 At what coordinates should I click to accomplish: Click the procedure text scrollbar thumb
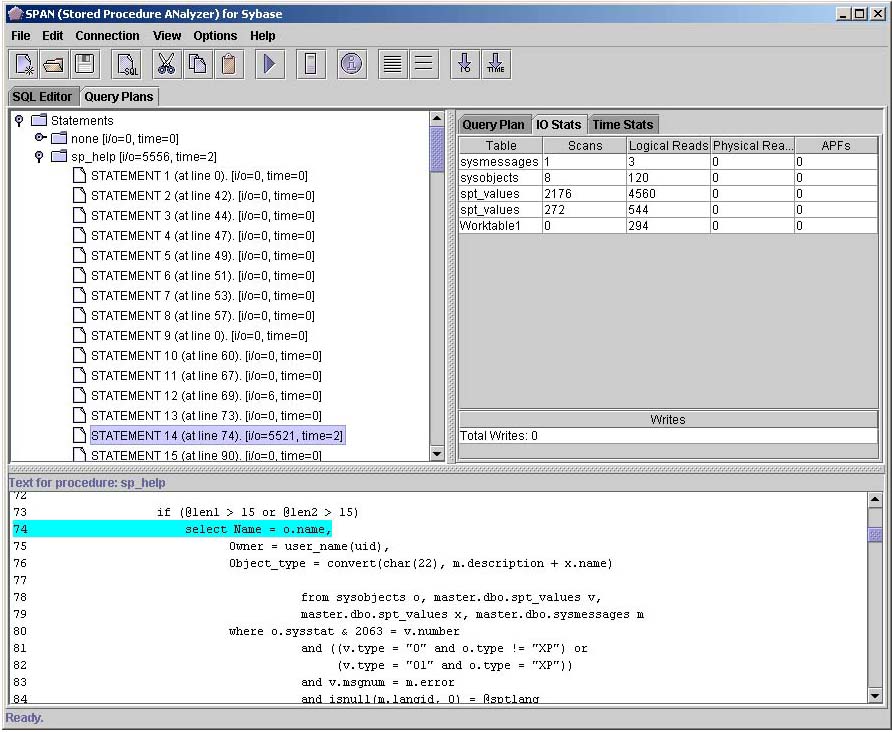[875, 535]
